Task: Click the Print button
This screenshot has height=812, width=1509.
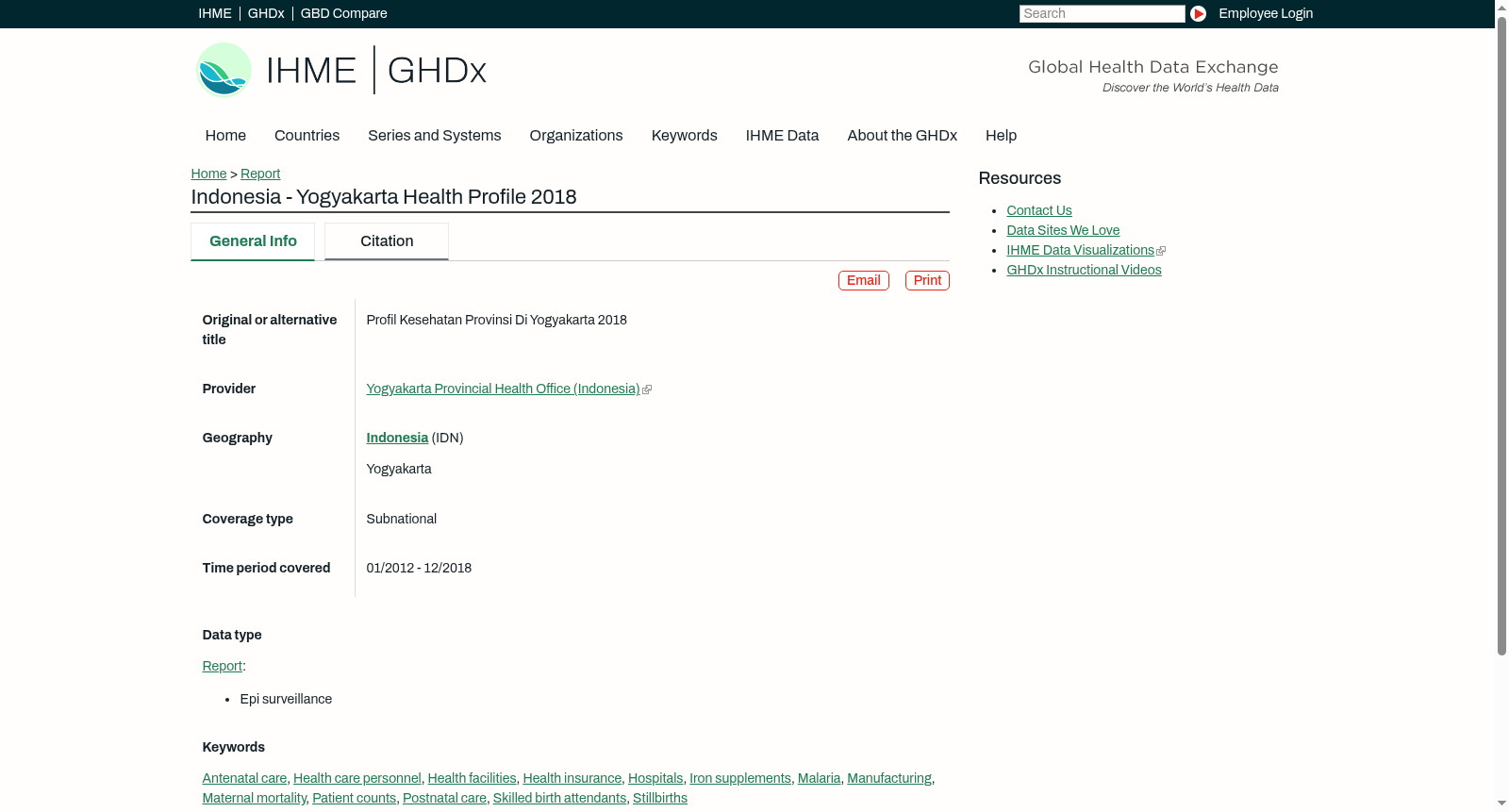Action: [927, 280]
